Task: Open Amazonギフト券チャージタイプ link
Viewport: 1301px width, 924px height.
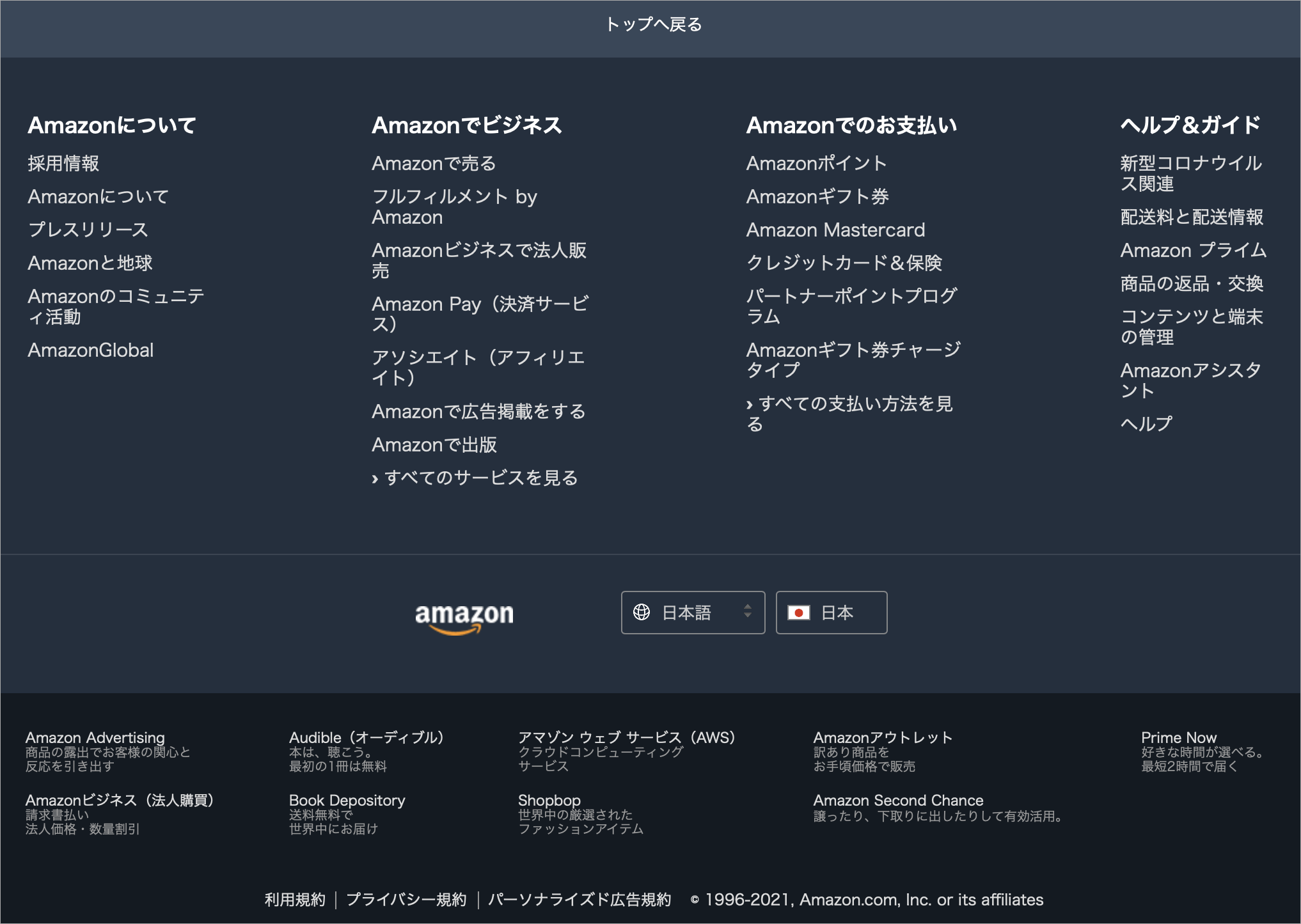Action: (x=854, y=361)
